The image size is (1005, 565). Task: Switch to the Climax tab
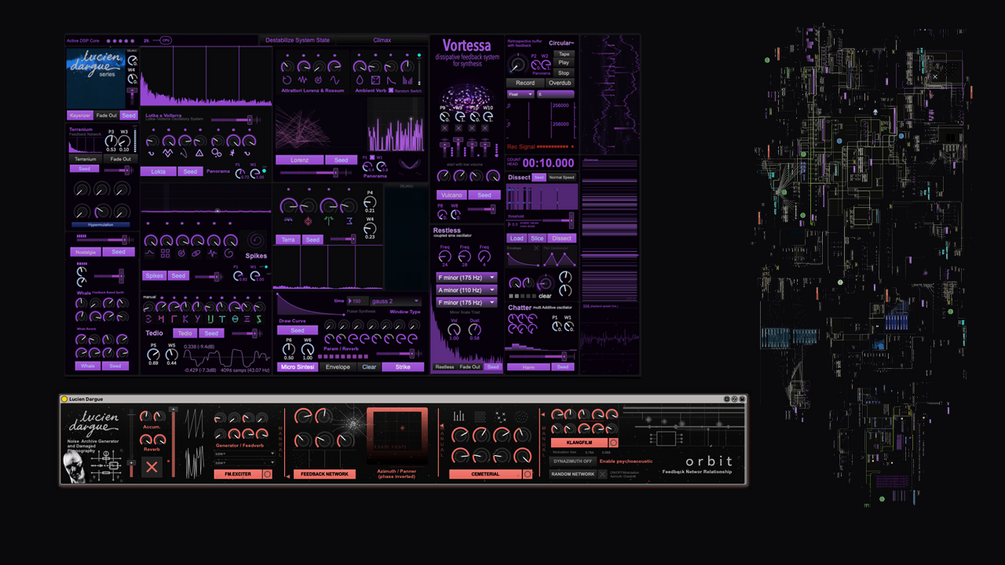coord(382,40)
